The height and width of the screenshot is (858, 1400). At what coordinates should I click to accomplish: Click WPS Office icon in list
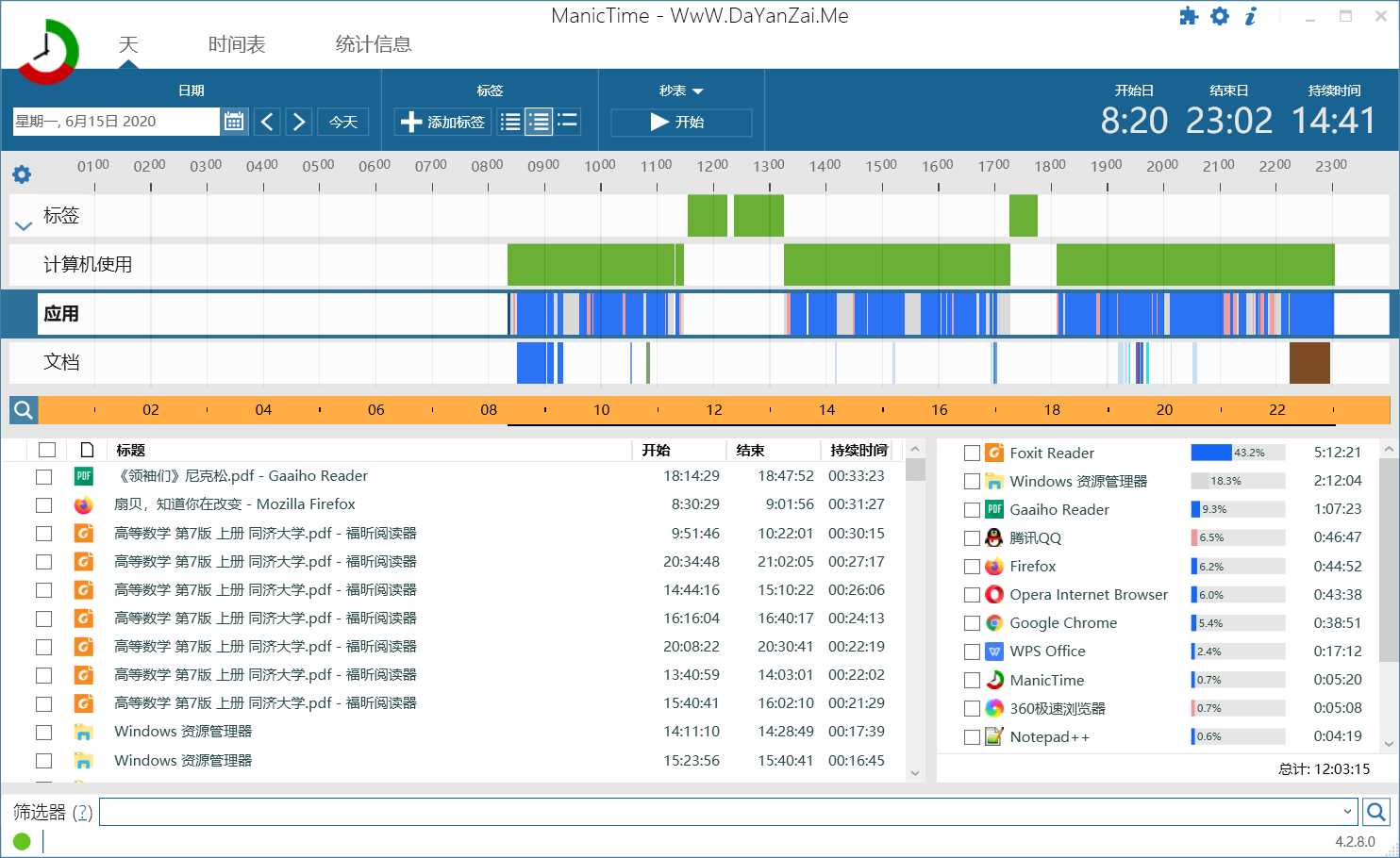pyautogui.click(x=994, y=652)
